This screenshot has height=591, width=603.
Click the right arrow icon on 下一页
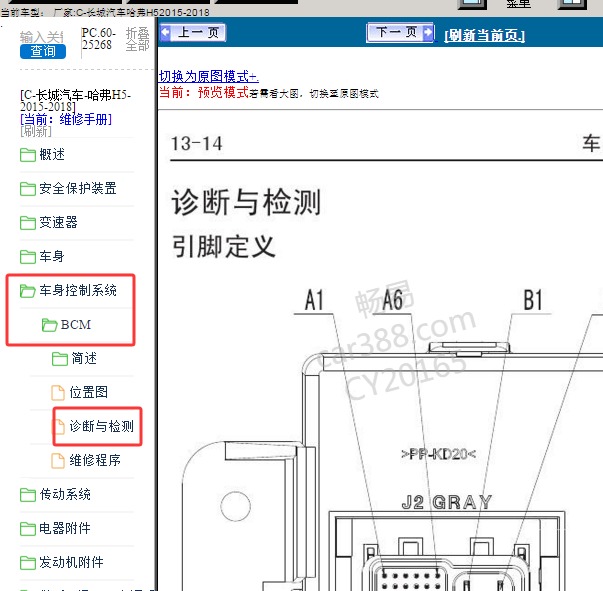428,32
